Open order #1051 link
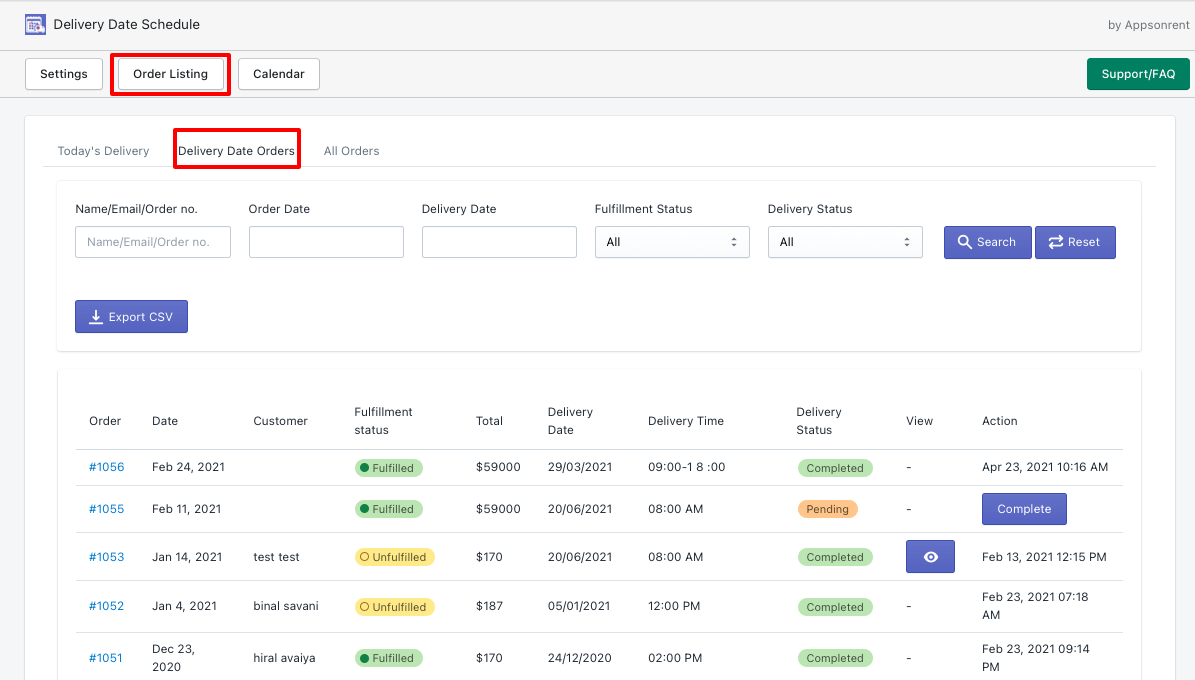Screen dimensions: 1195x680 (x=106, y=658)
